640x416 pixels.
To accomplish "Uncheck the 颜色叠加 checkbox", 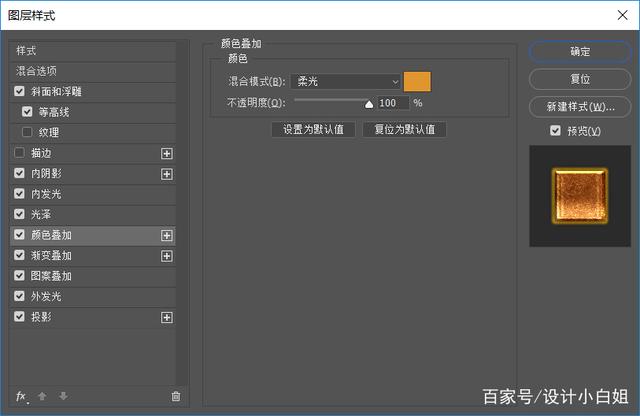I will point(19,234).
